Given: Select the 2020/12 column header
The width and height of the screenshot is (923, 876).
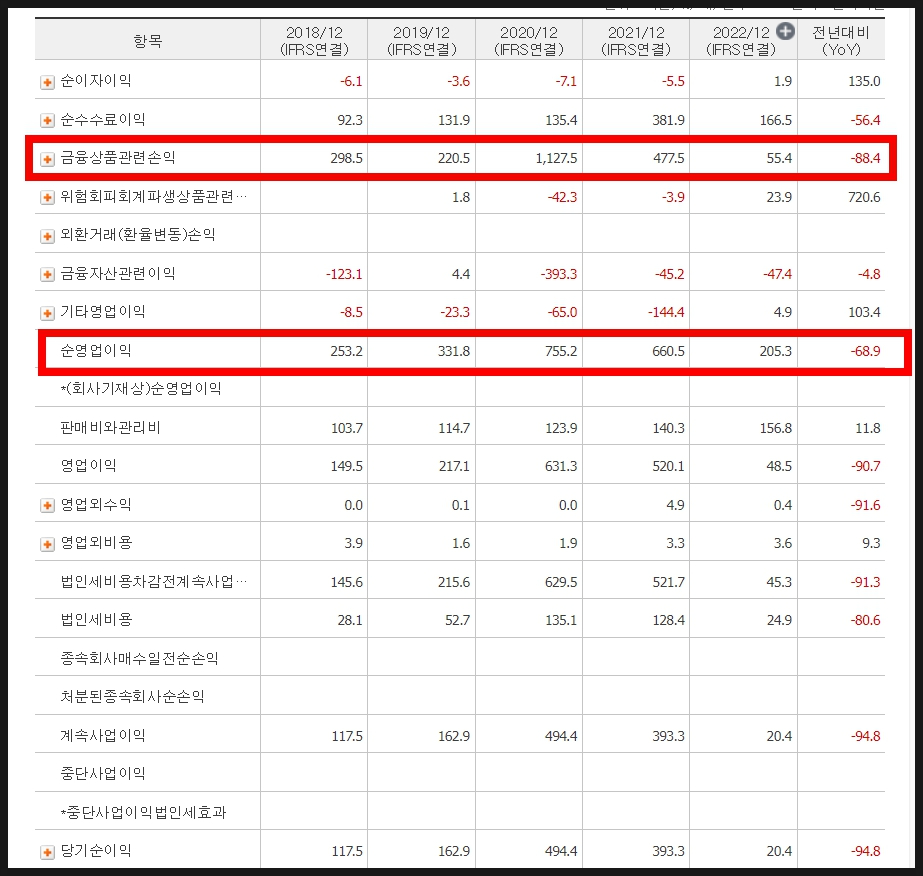Looking at the screenshot, I should (x=528, y=40).
